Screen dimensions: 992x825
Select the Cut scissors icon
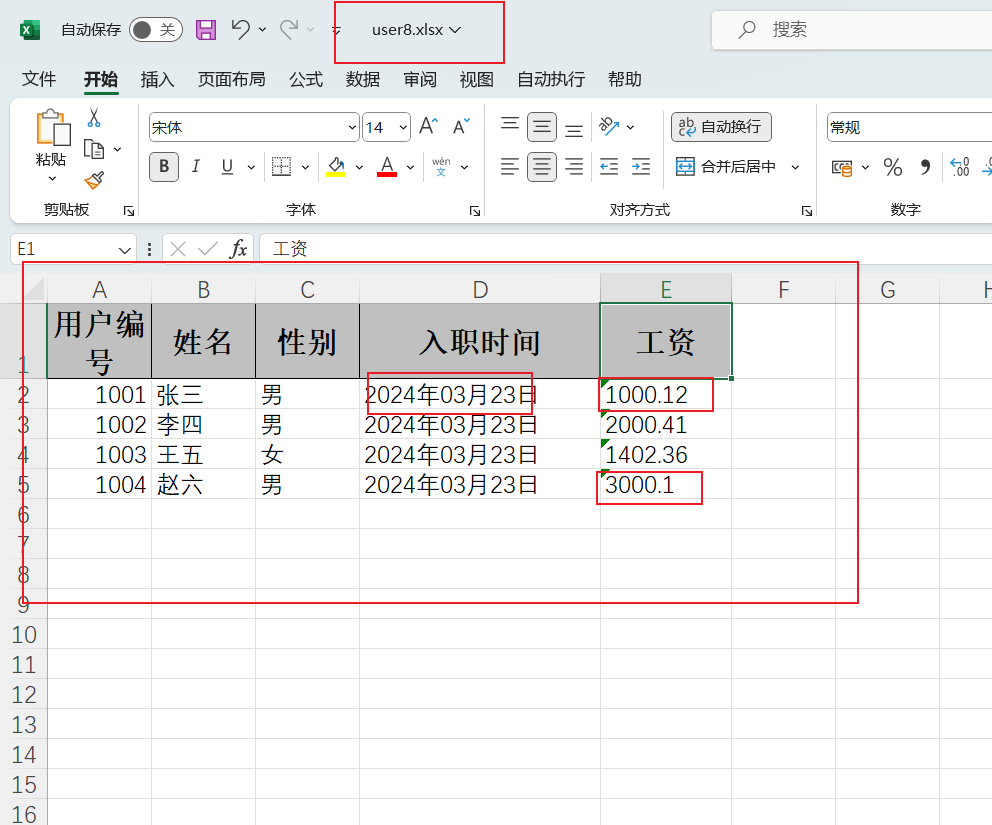pos(94,118)
